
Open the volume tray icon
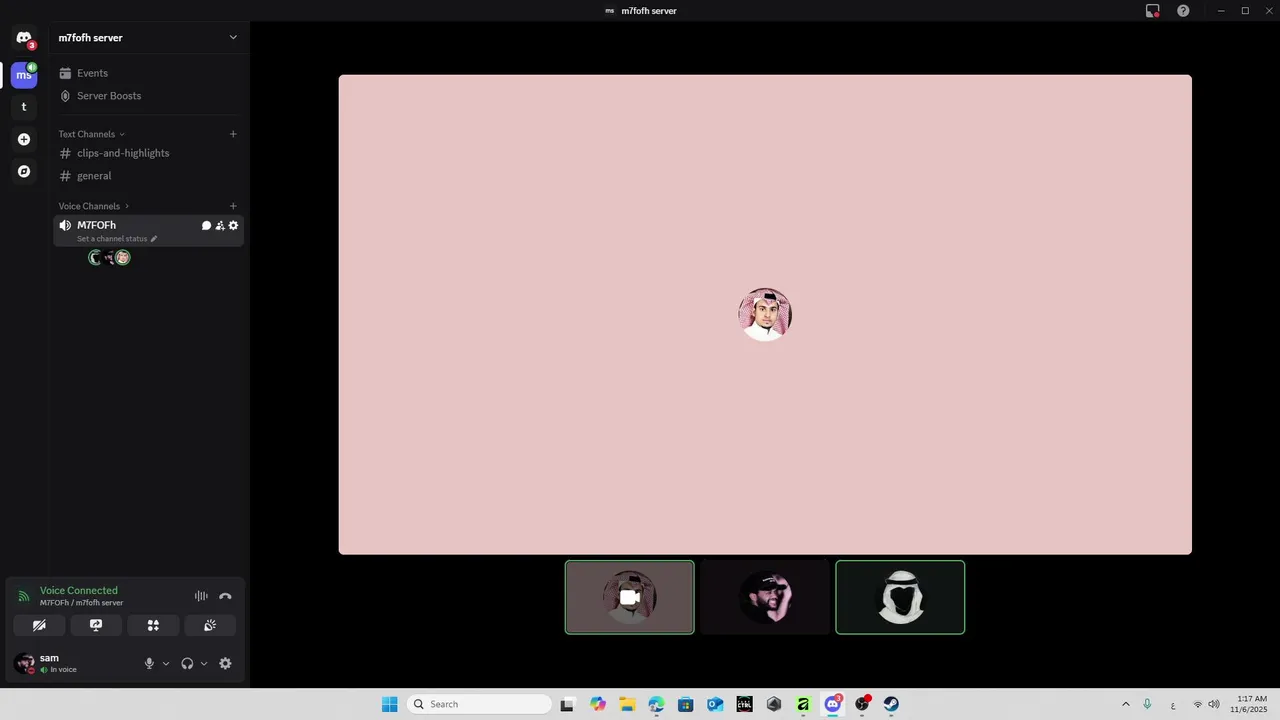(x=1213, y=704)
